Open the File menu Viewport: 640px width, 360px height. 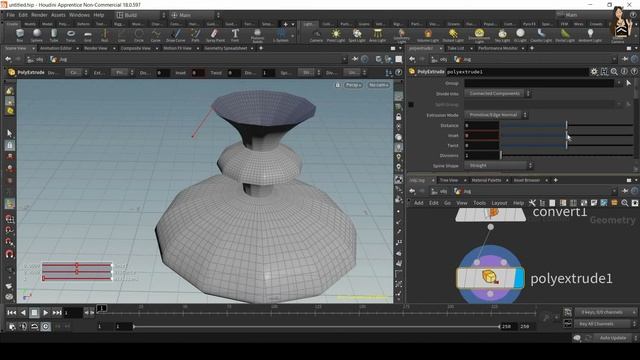(x=11, y=15)
